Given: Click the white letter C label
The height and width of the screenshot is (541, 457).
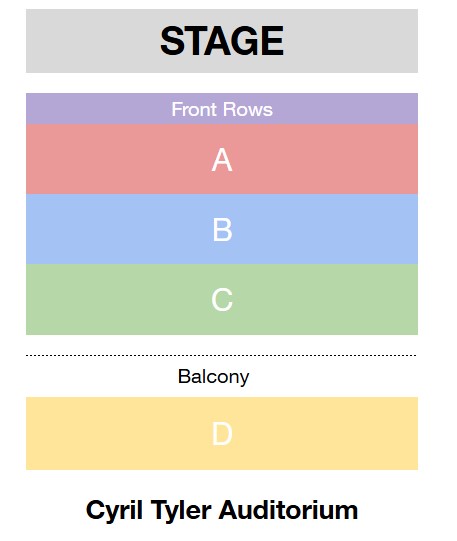Looking at the screenshot, I should coord(222,300).
